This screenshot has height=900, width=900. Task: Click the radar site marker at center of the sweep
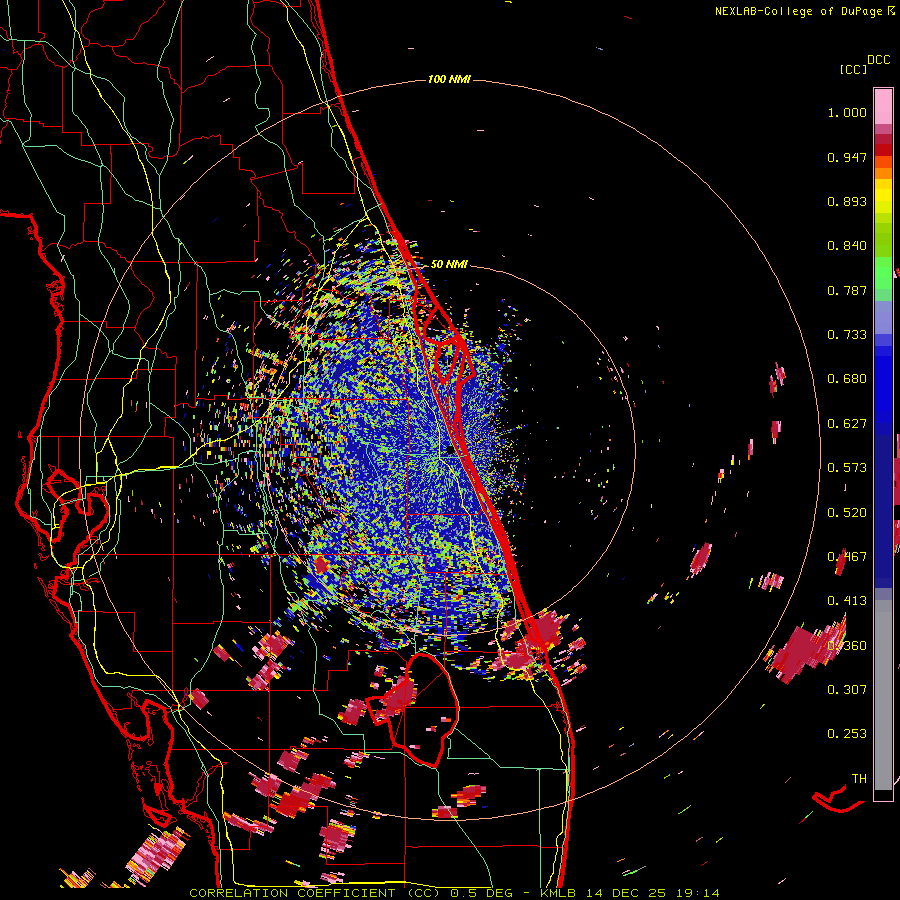coord(449,451)
